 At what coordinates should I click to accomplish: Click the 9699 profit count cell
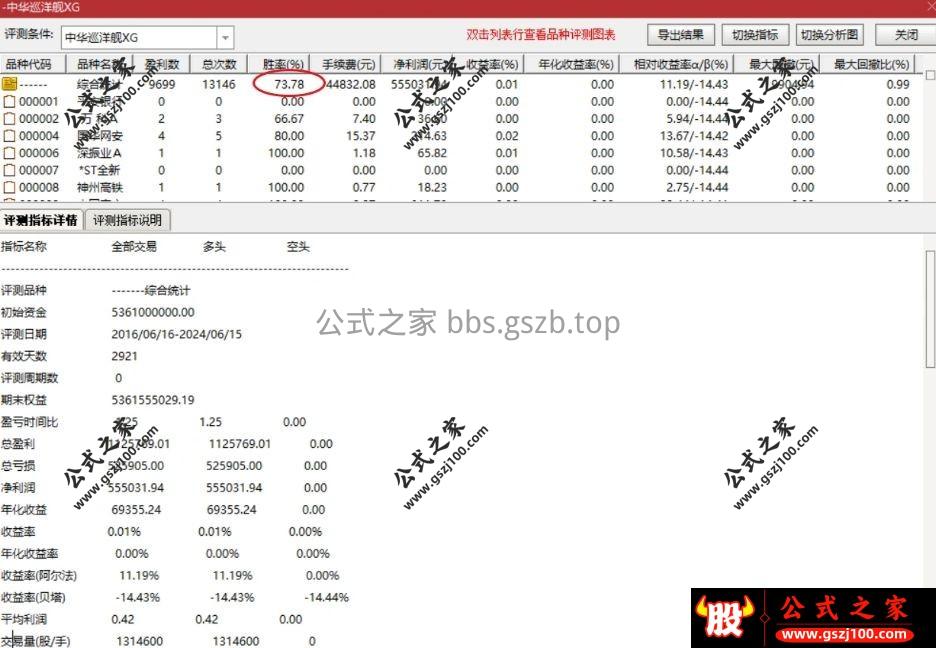162,84
